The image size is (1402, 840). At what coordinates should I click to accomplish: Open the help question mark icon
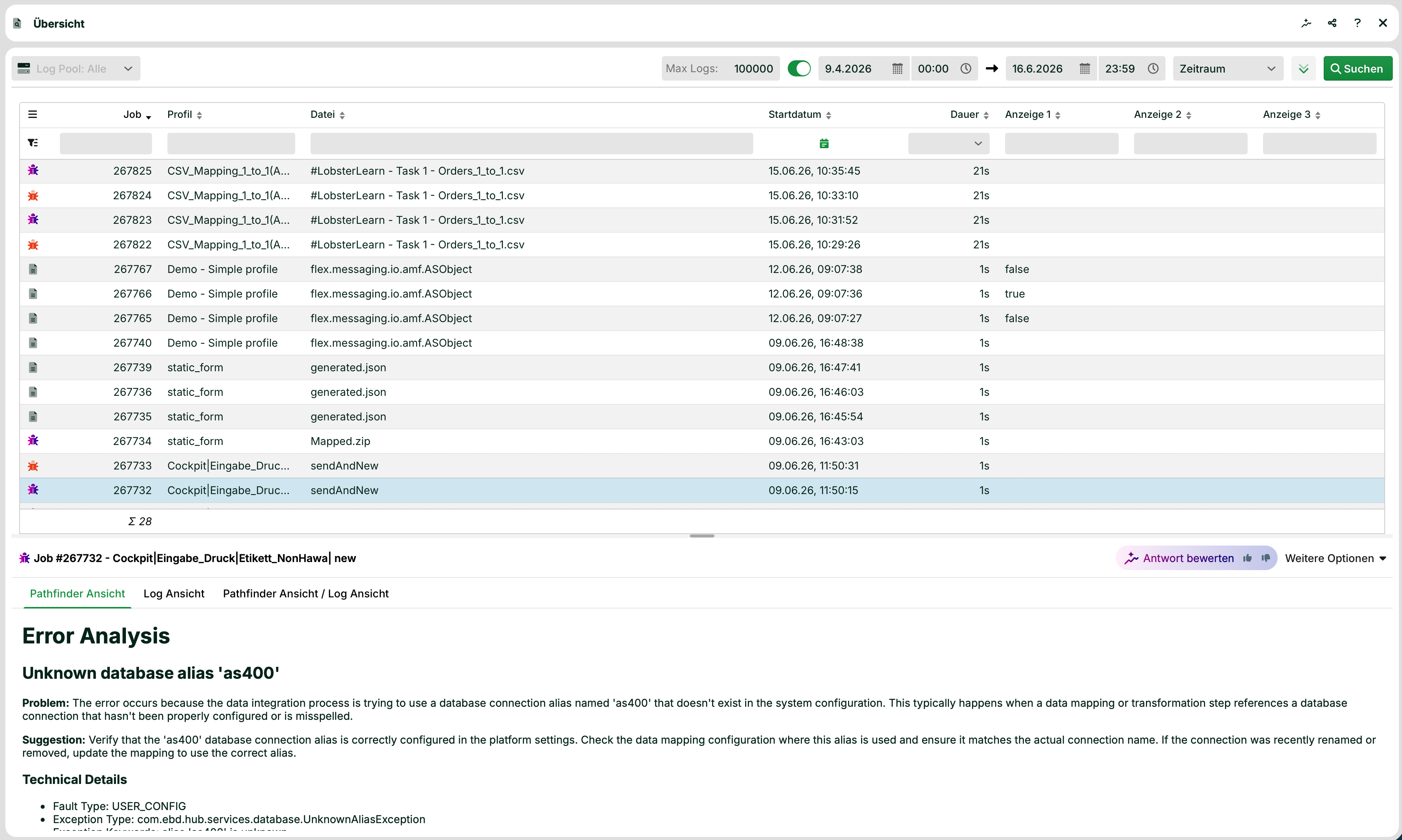(1357, 23)
